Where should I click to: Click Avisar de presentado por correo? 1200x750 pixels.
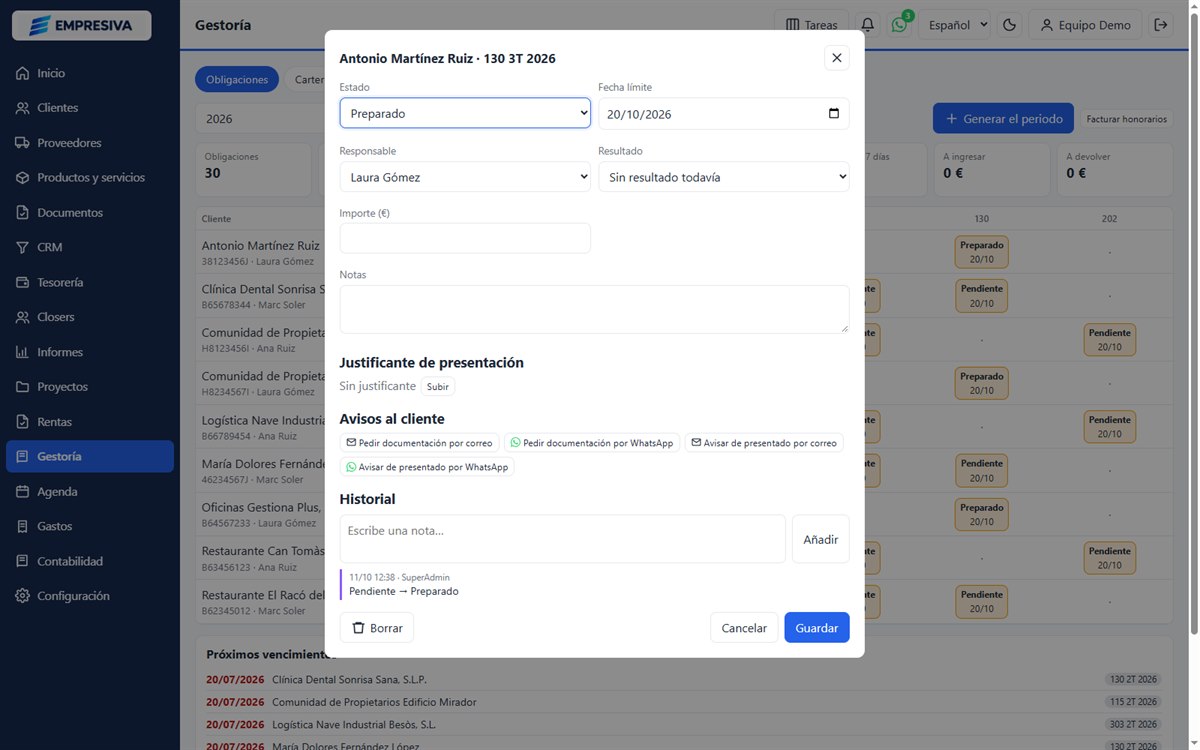(x=764, y=443)
